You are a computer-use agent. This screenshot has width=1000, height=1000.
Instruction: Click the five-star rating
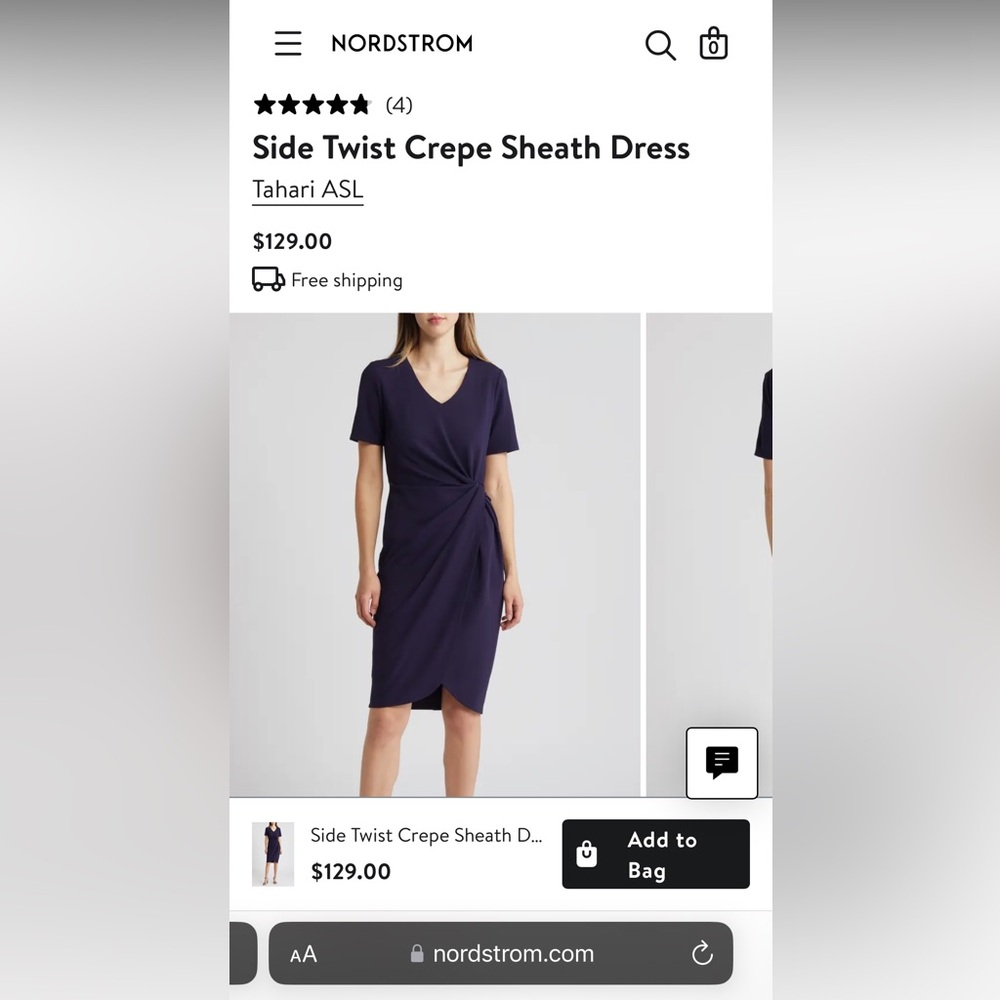312,105
